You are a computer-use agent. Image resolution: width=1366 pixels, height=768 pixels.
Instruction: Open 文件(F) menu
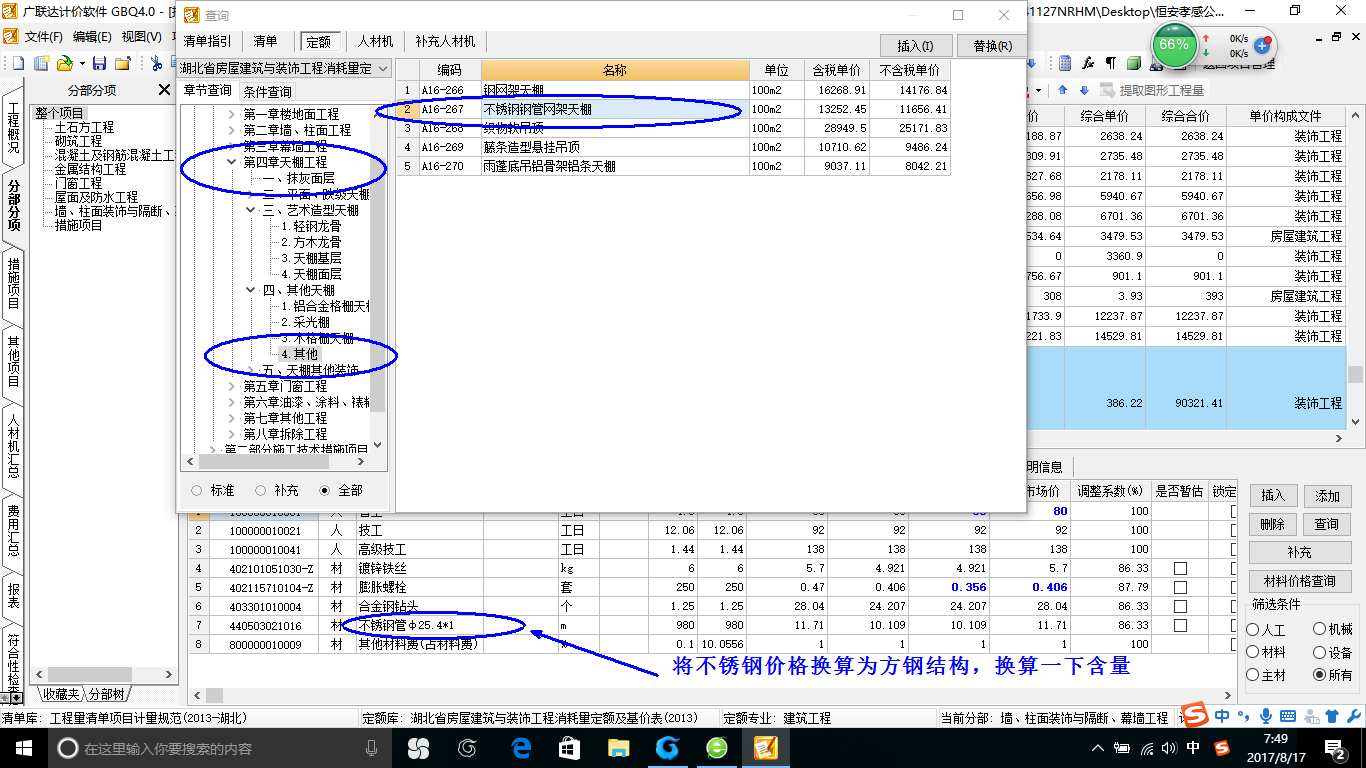43,37
